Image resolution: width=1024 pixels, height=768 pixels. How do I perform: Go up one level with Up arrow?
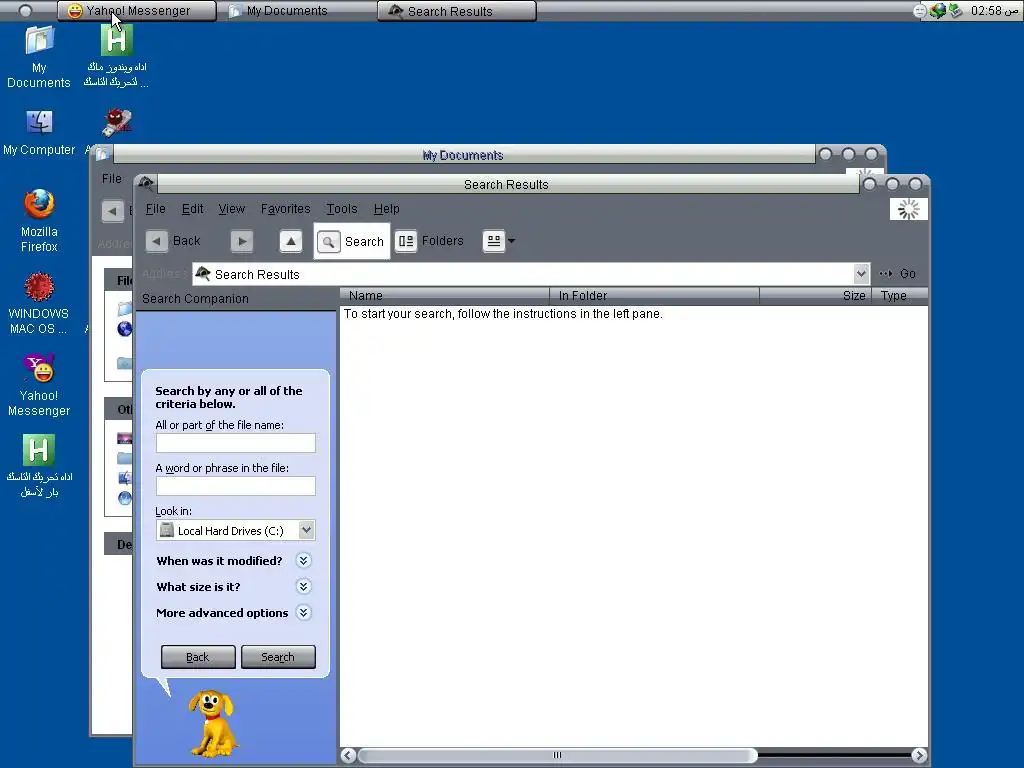(x=291, y=241)
